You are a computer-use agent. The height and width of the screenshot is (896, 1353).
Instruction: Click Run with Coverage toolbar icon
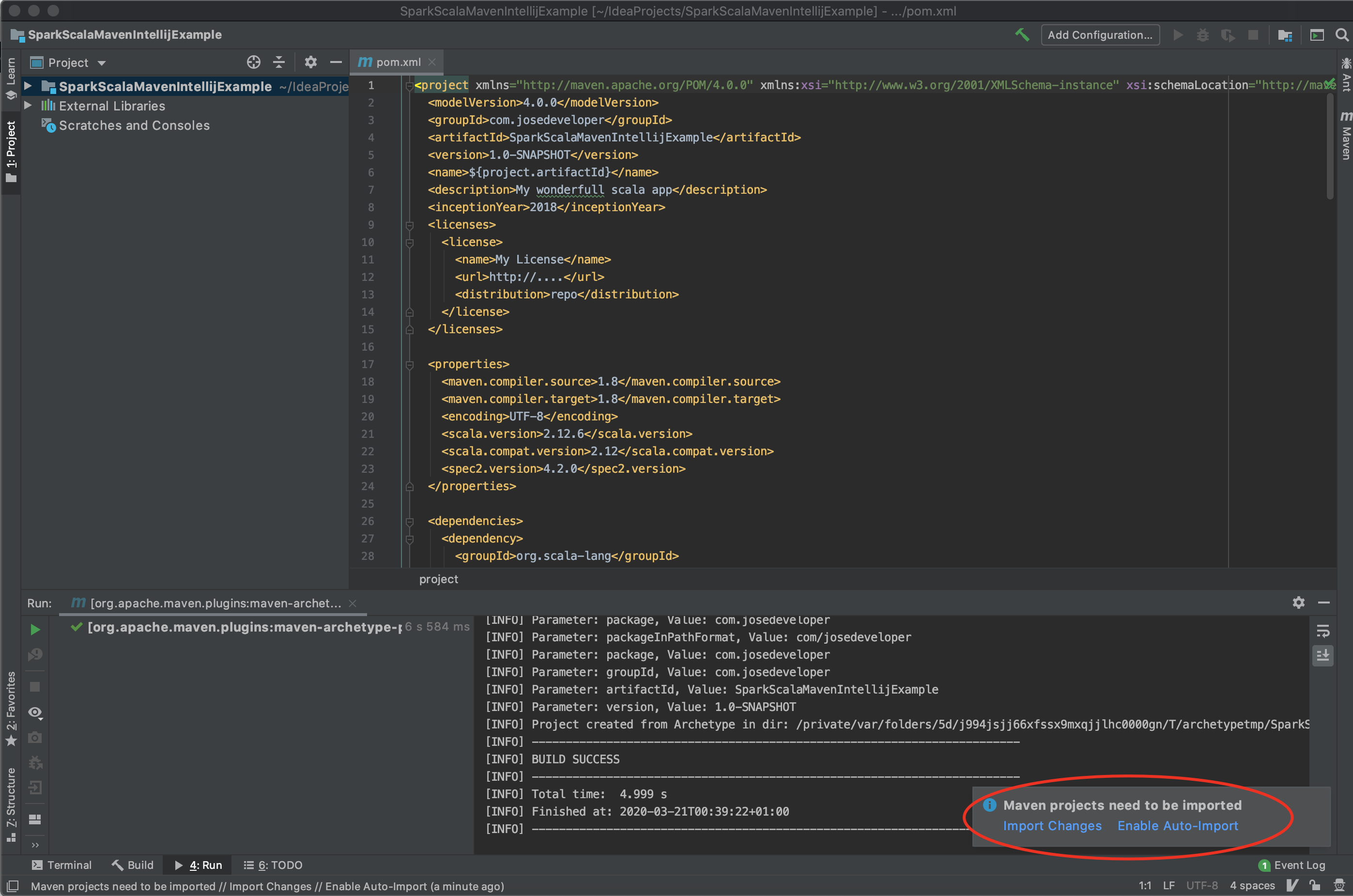[1228, 35]
